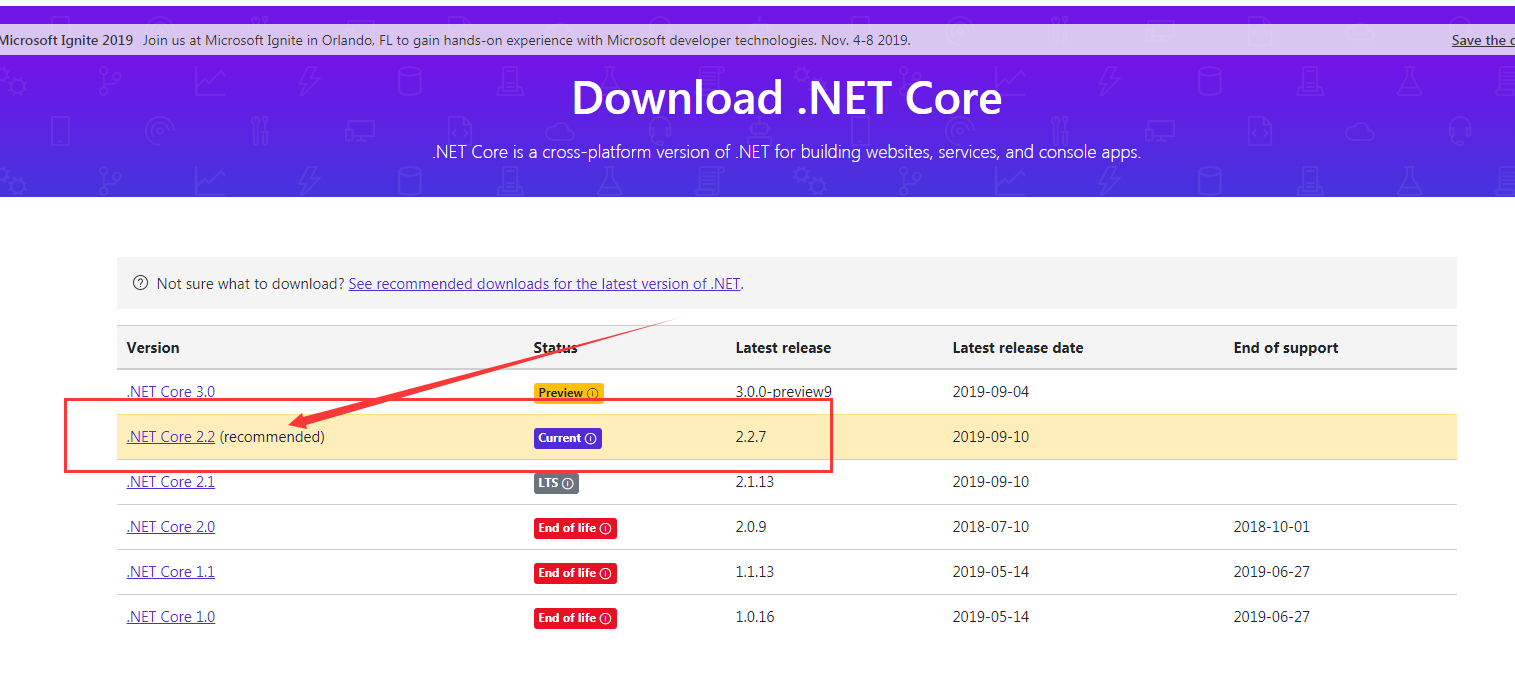This screenshot has width=1515, height=677.
Task: Open the .NET Core 1.1 download link
Action: coord(171,572)
